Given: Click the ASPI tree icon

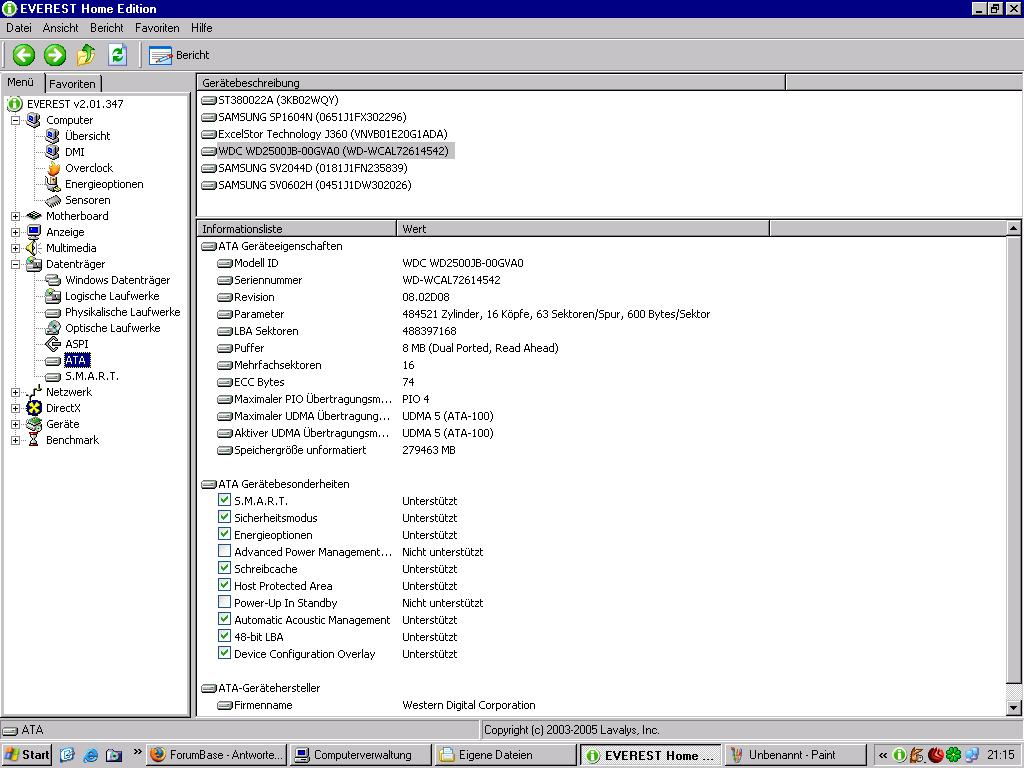Looking at the screenshot, I should [x=53, y=344].
